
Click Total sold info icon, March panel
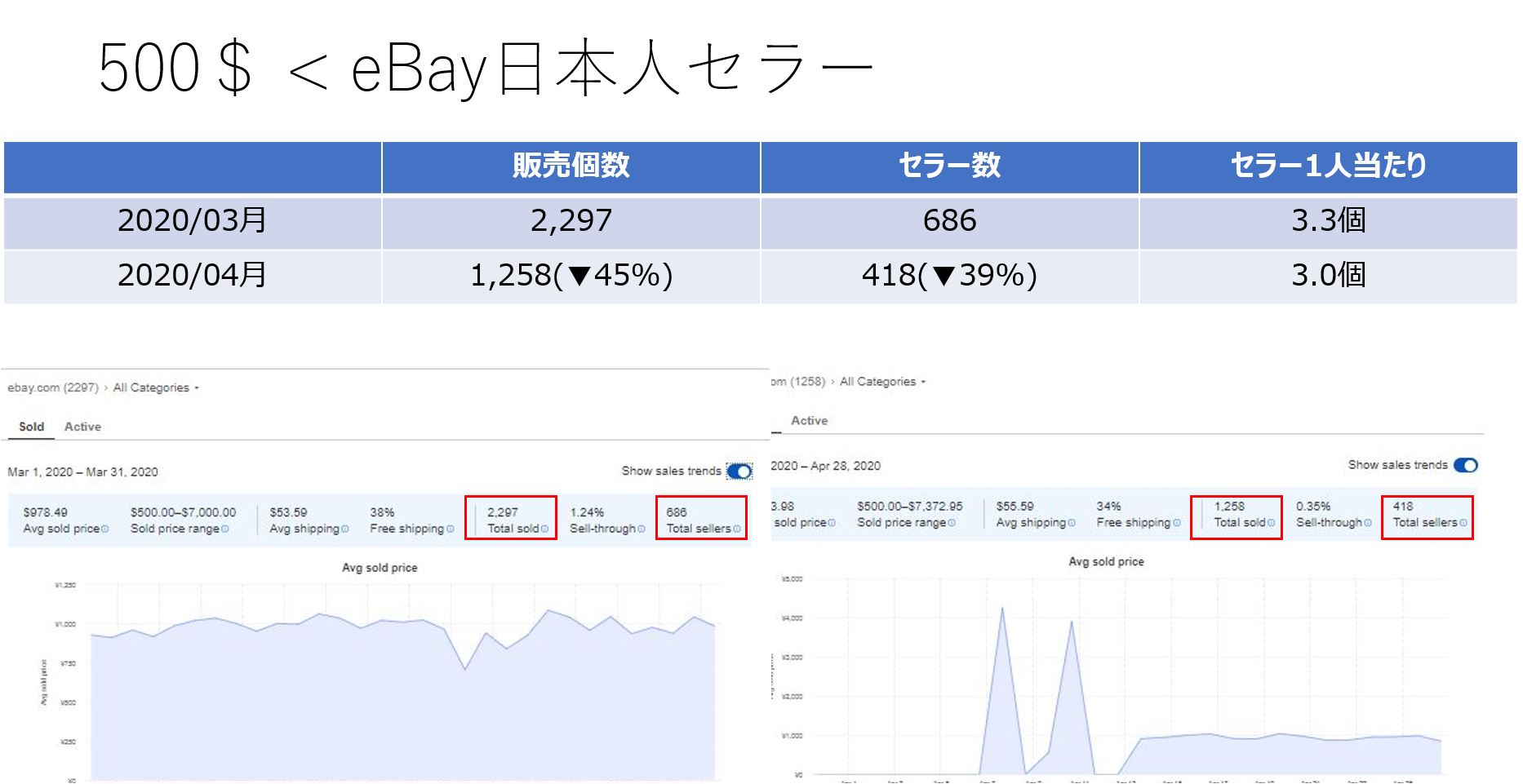544,529
